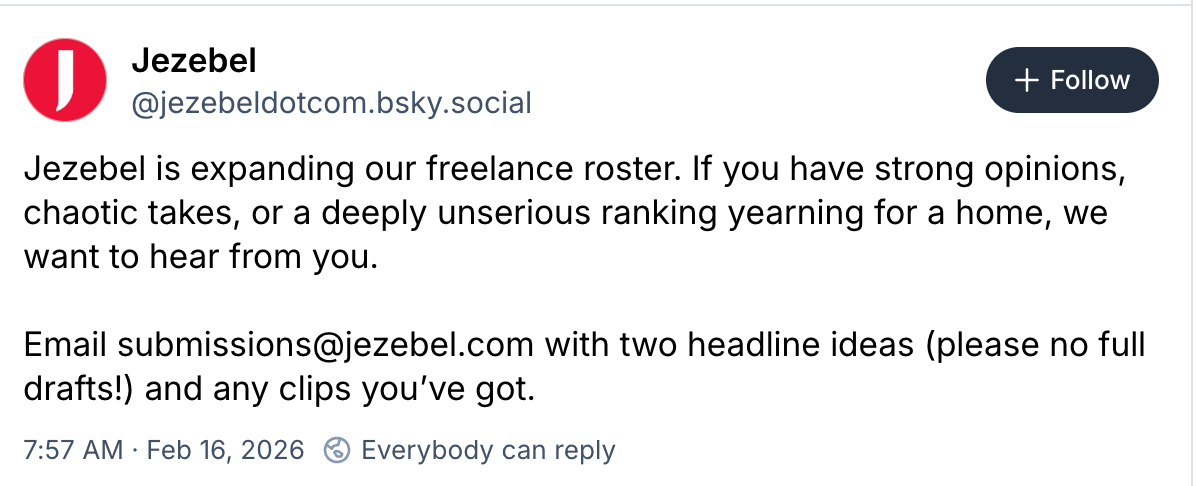Open the 7:57 AM post timestamp

tap(72, 450)
